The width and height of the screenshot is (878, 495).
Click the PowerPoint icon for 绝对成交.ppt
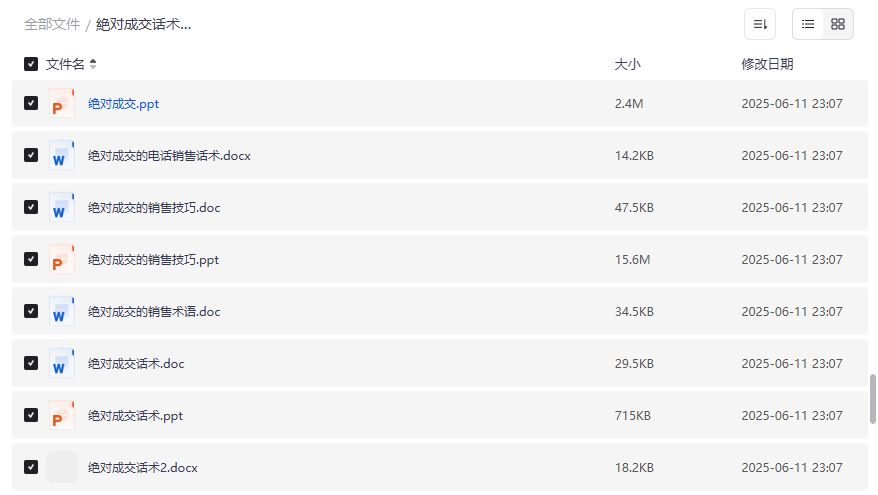(62, 103)
